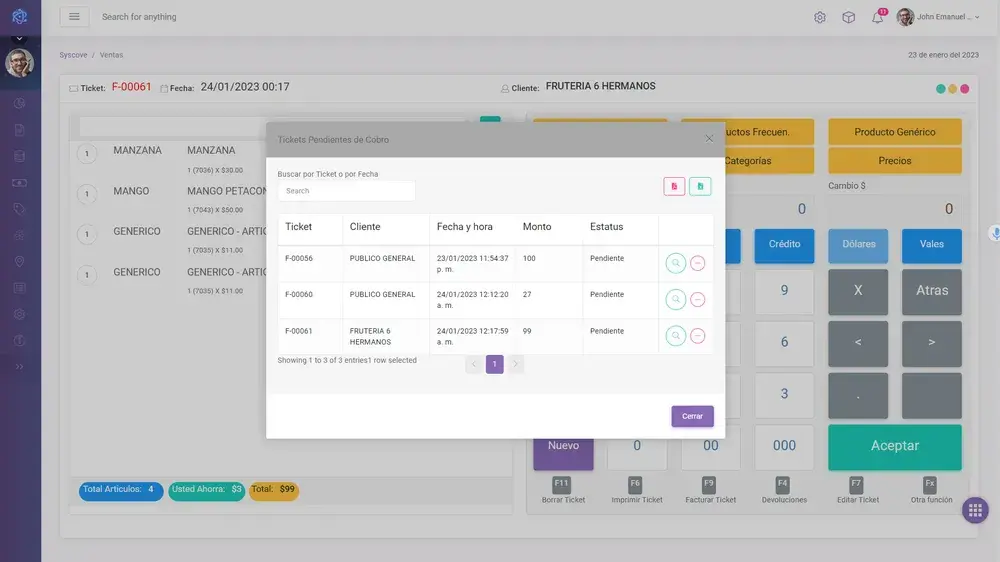The image size is (1000, 562).
Task: Click the red minus icon for ticket F-00060
Action: (x=698, y=299)
